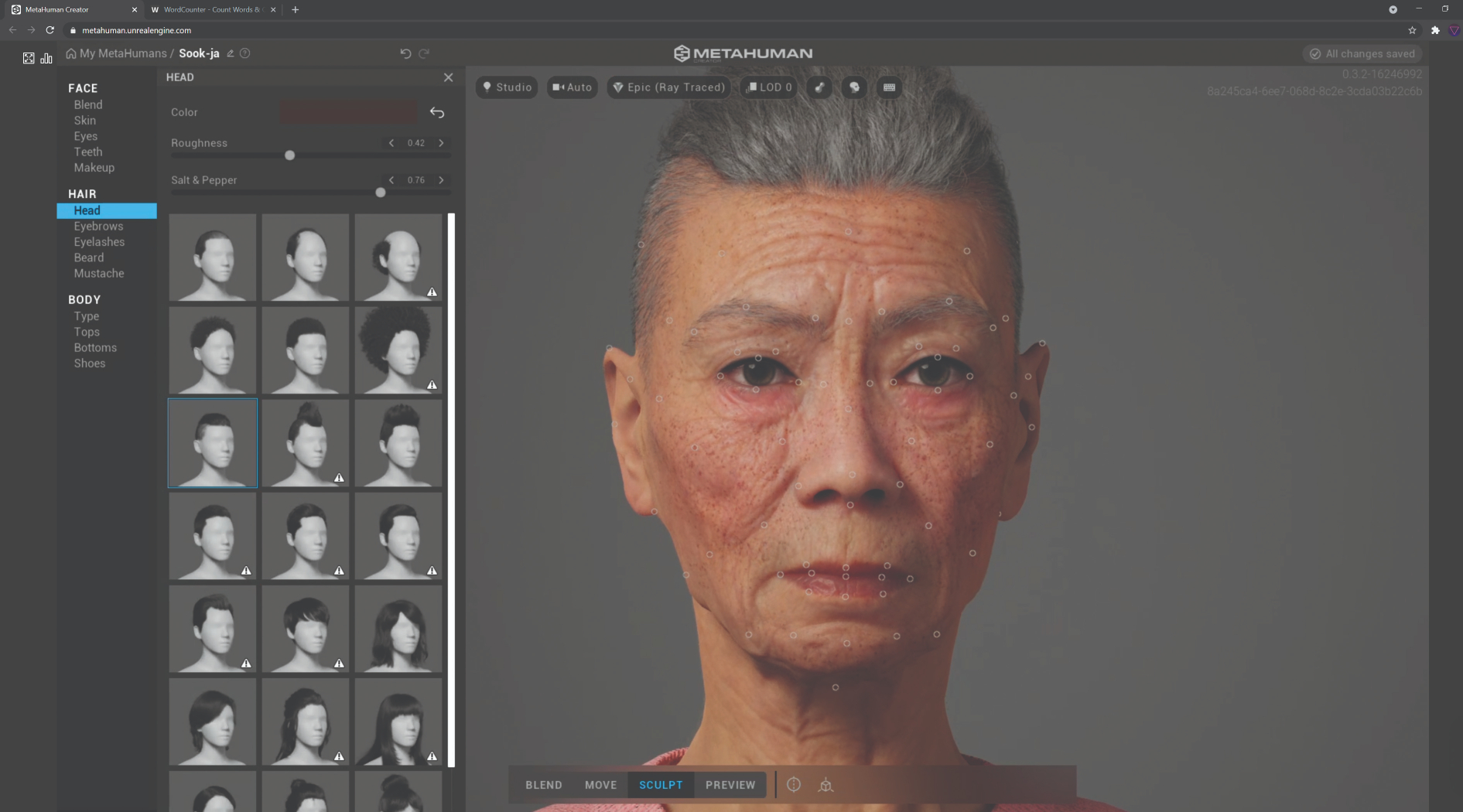Toggle the head clay render icon
The height and width of the screenshot is (812, 1463).
(x=855, y=87)
